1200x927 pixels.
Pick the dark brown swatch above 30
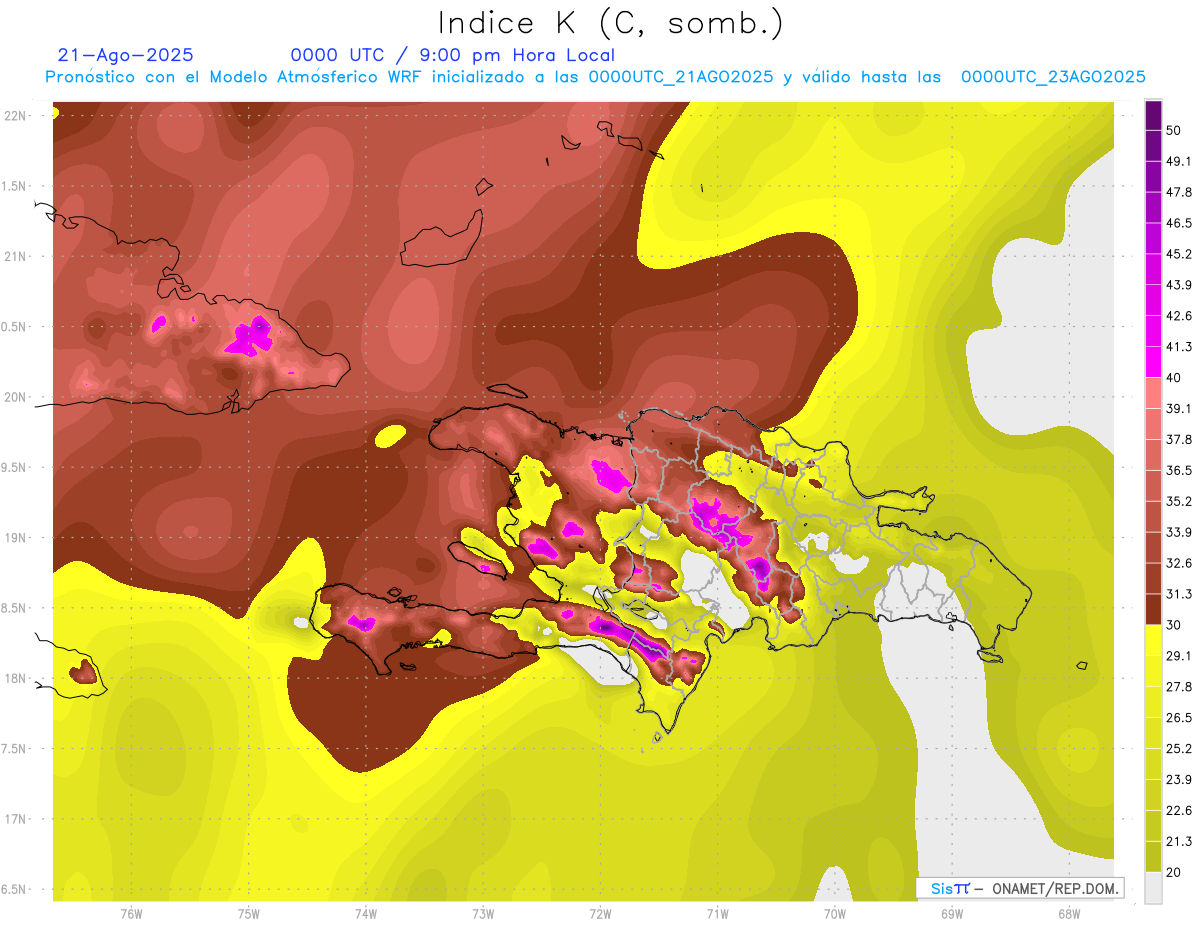click(1153, 609)
